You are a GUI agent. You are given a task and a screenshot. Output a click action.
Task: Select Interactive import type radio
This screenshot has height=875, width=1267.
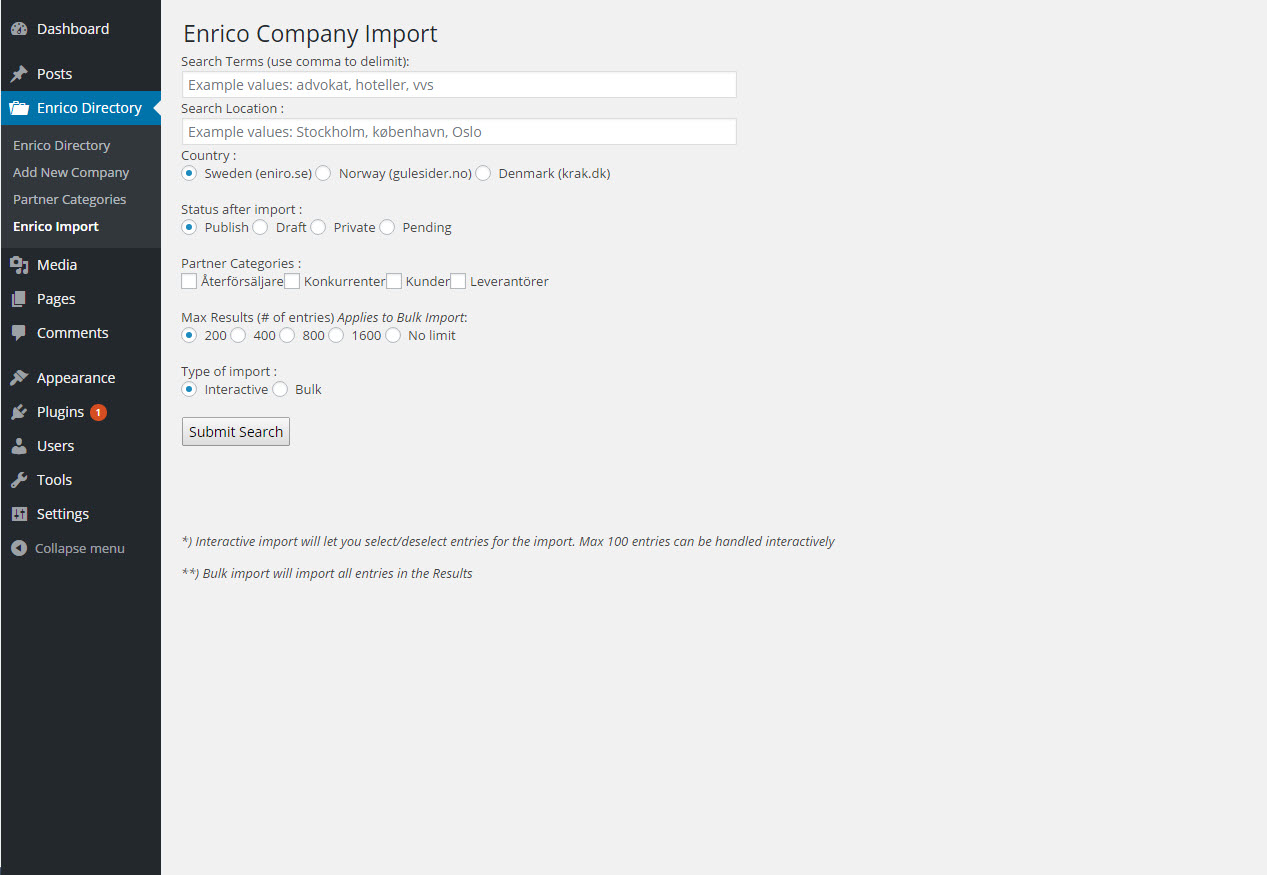point(189,389)
